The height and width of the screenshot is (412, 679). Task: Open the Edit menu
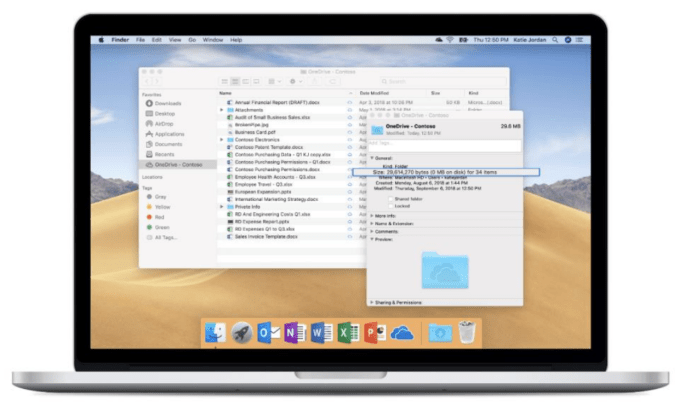pyautogui.click(x=156, y=39)
